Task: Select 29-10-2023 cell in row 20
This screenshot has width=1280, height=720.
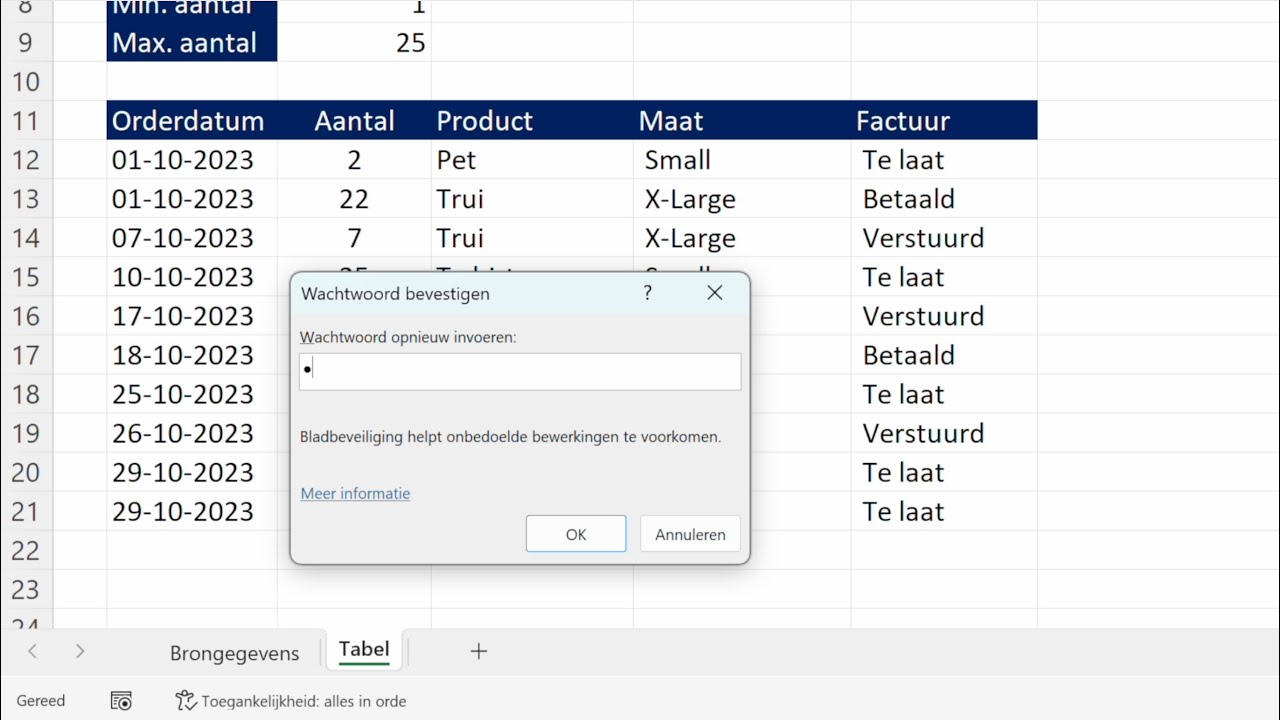Action: click(x=192, y=472)
